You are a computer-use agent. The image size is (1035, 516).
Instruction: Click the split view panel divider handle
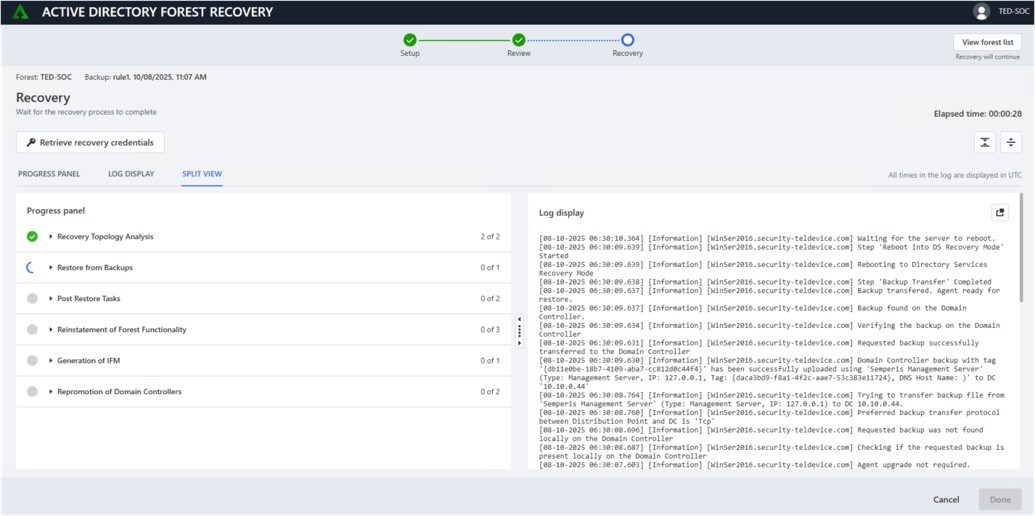point(519,331)
